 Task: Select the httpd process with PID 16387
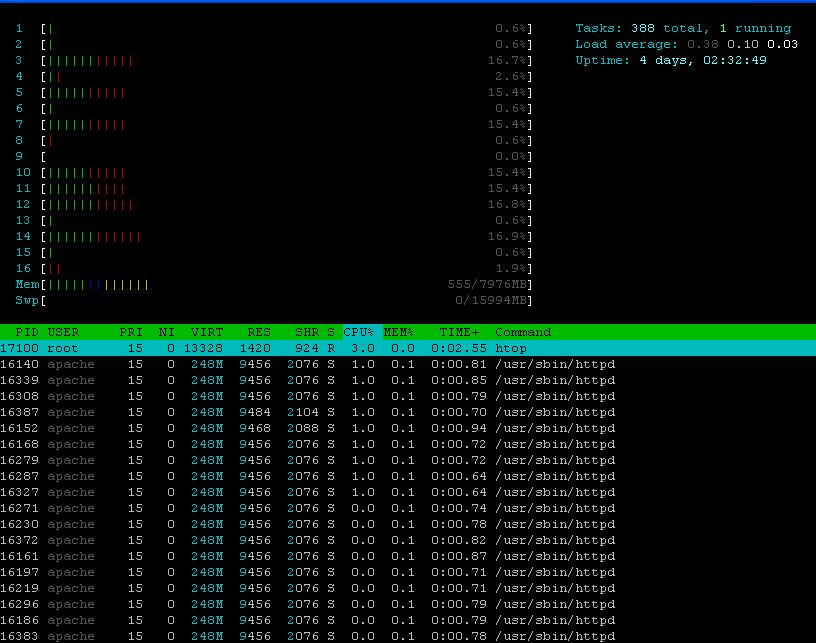tap(300, 412)
